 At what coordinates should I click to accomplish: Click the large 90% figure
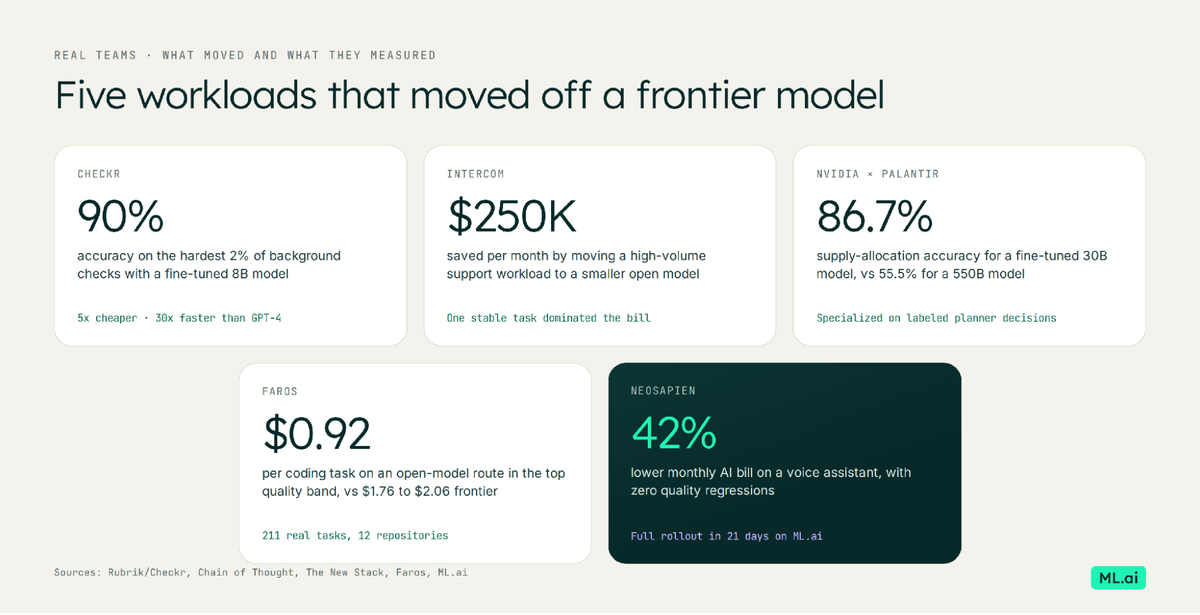pyautogui.click(x=120, y=216)
